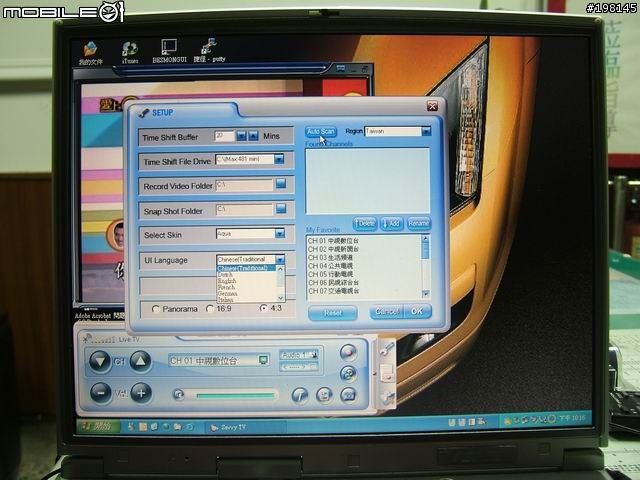The image size is (640, 480).
Task: Choose Chinese(Traditional) in language list
Action: click(x=247, y=268)
